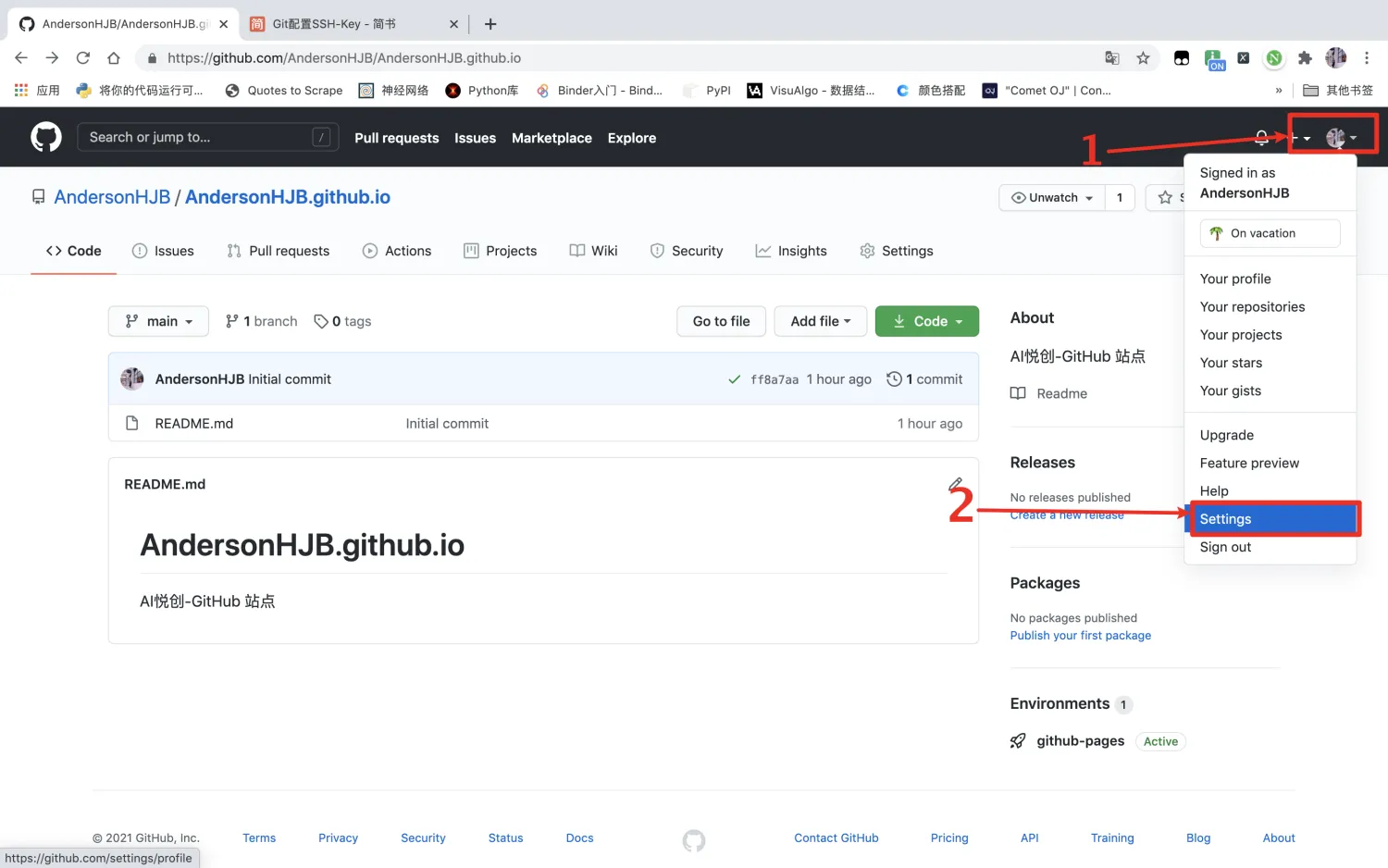Click the GitHub Octocat logo in header
1388x868 pixels.
46,137
